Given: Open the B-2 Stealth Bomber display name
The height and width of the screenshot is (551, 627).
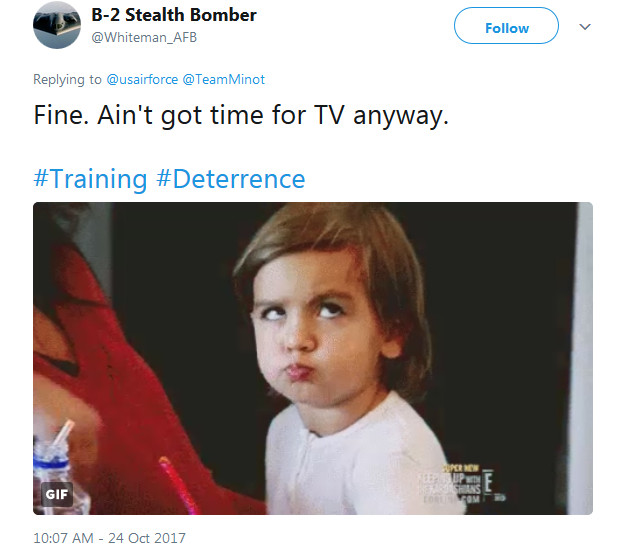Looking at the screenshot, I should 174,15.
